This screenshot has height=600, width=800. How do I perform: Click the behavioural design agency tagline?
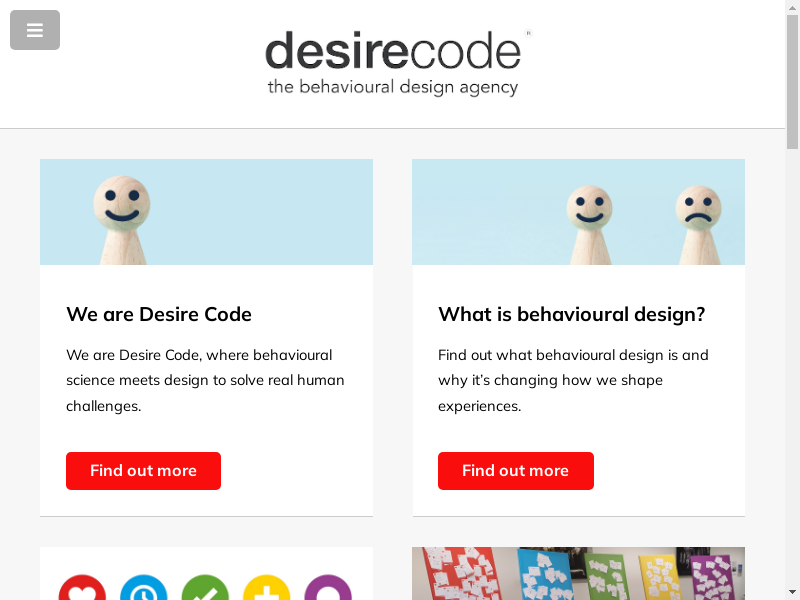point(393,87)
